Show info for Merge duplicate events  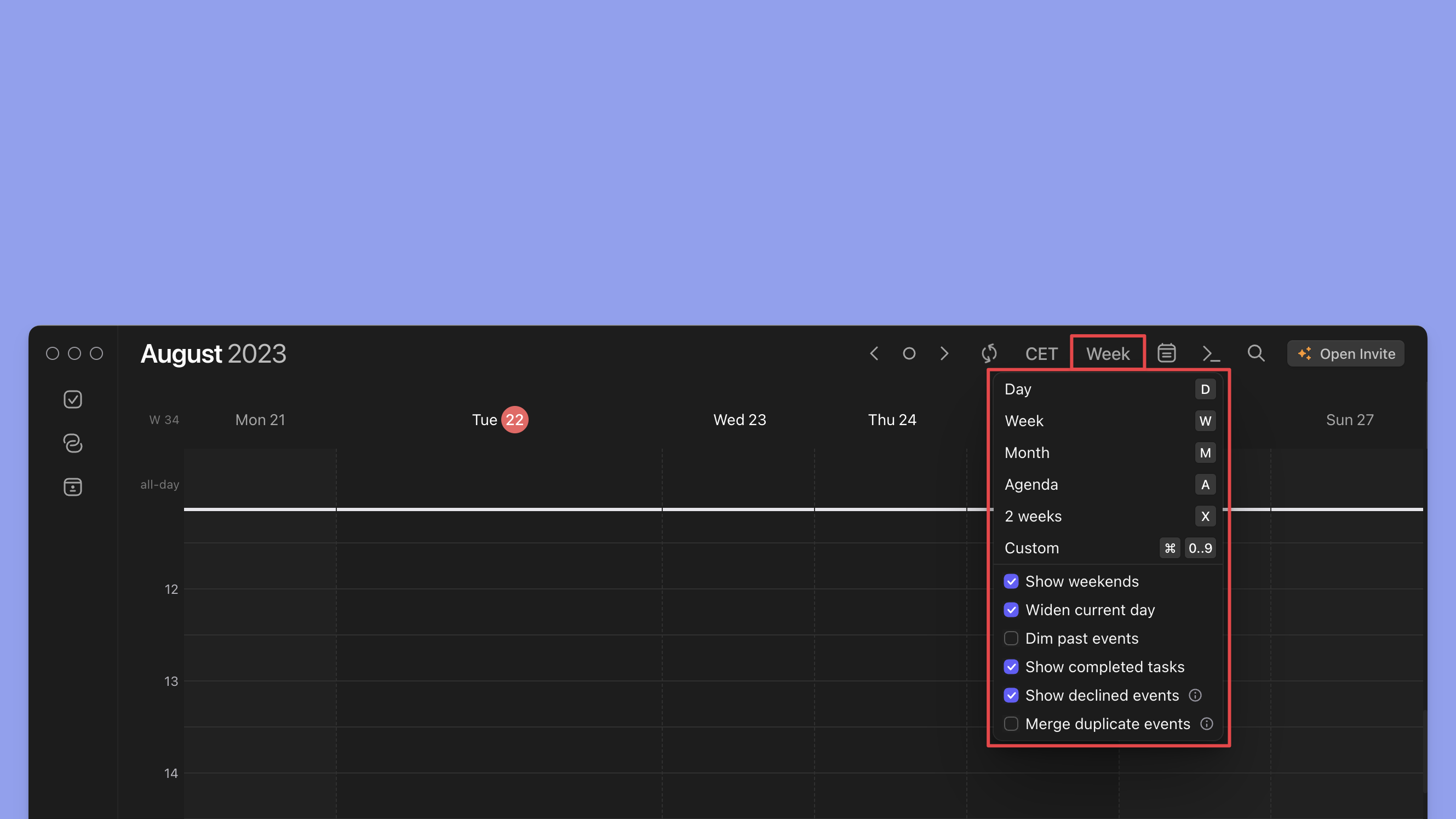pyautogui.click(x=1207, y=724)
